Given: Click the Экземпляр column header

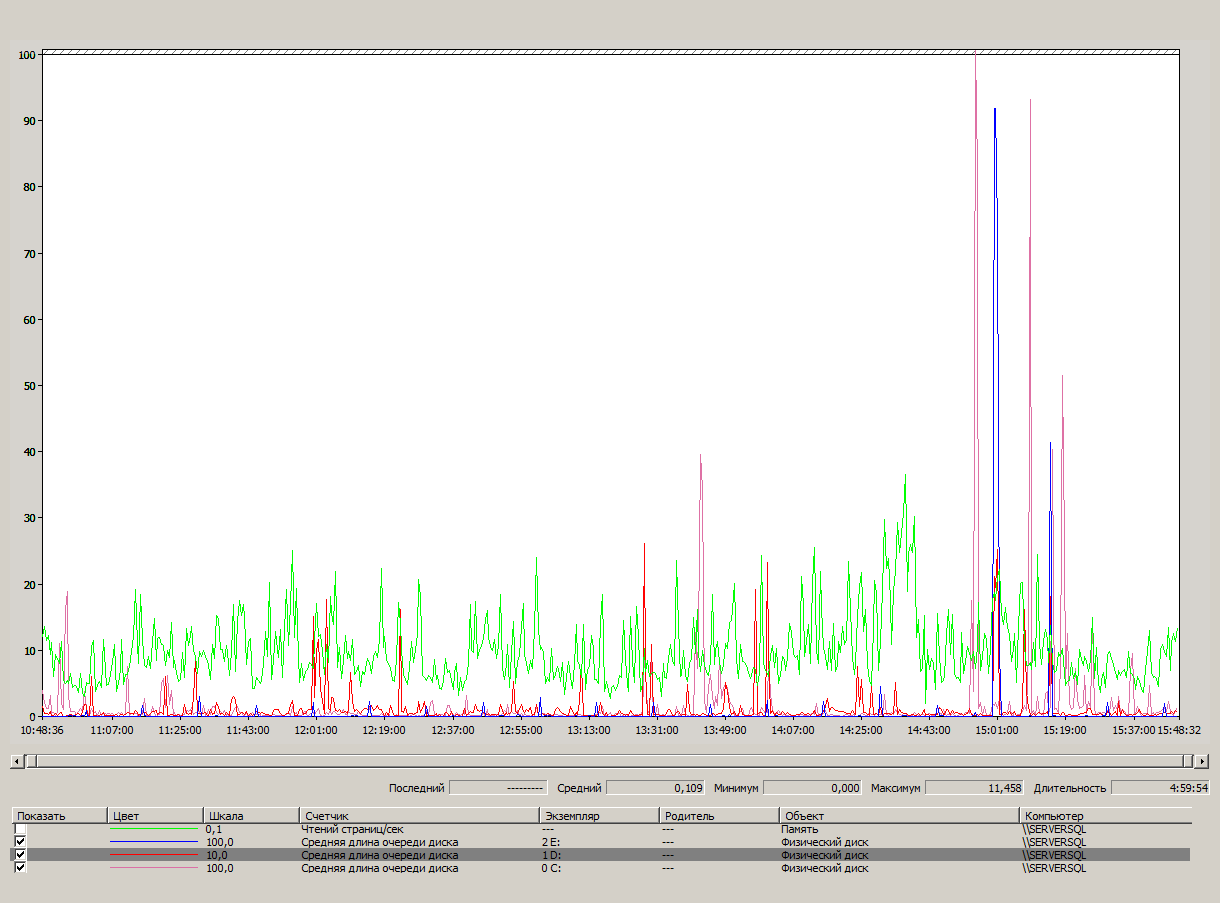Looking at the screenshot, I should [x=598, y=816].
